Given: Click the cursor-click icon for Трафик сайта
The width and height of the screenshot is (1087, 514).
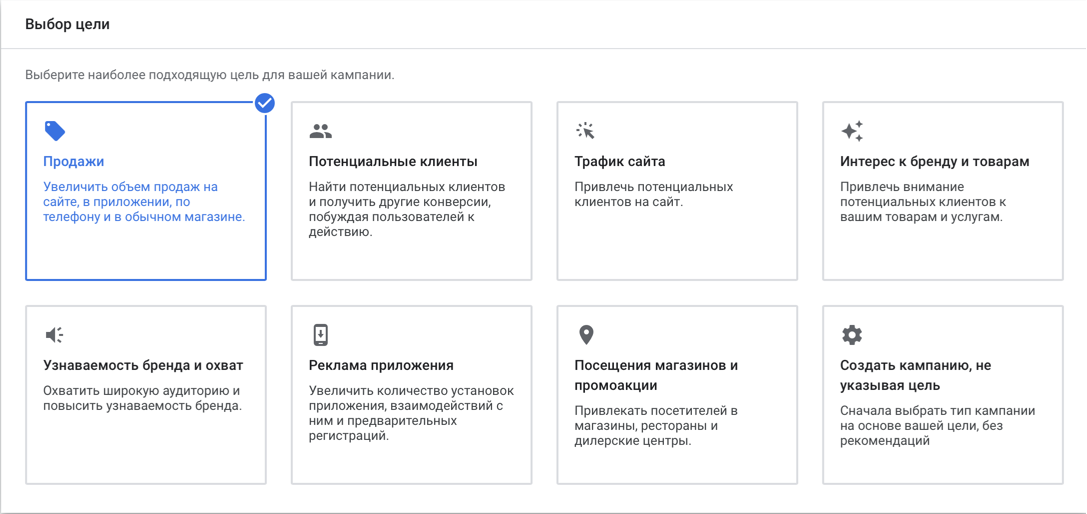Looking at the screenshot, I should [x=586, y=130].
